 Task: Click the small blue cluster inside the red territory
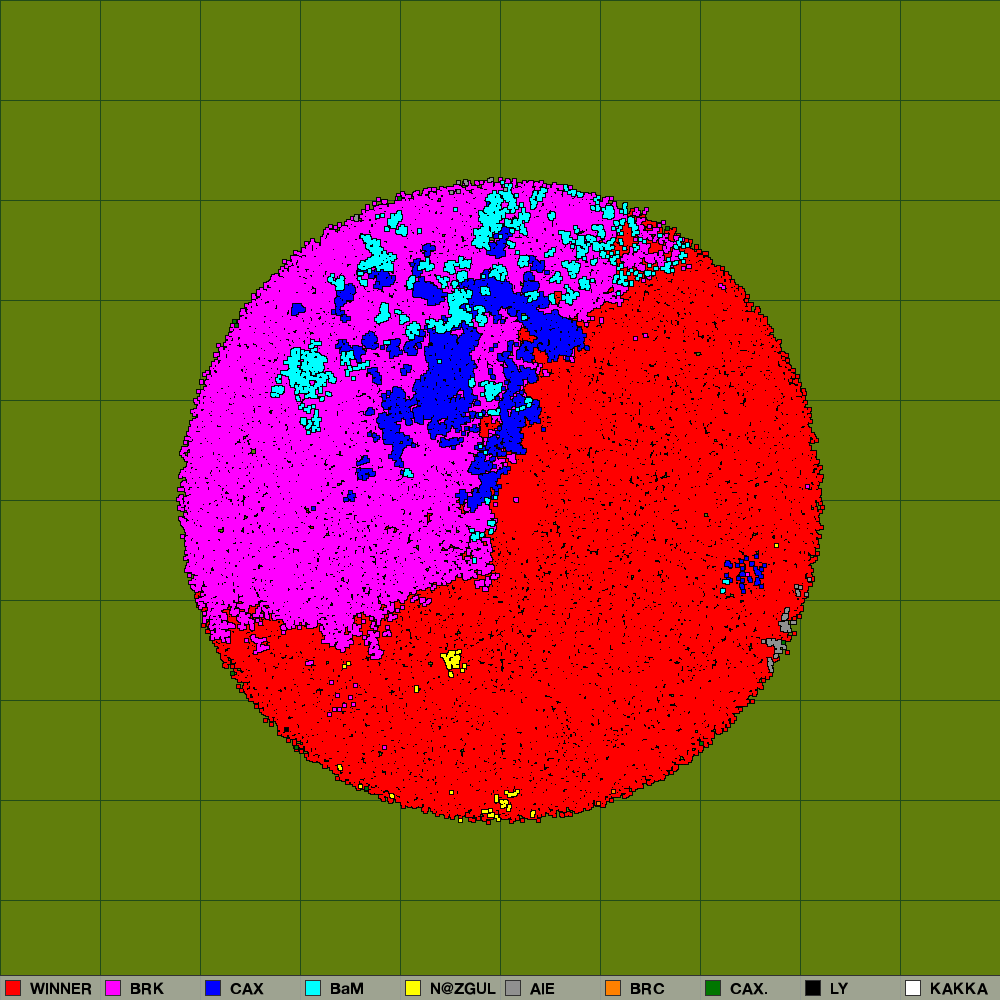(x=745, y=573)
